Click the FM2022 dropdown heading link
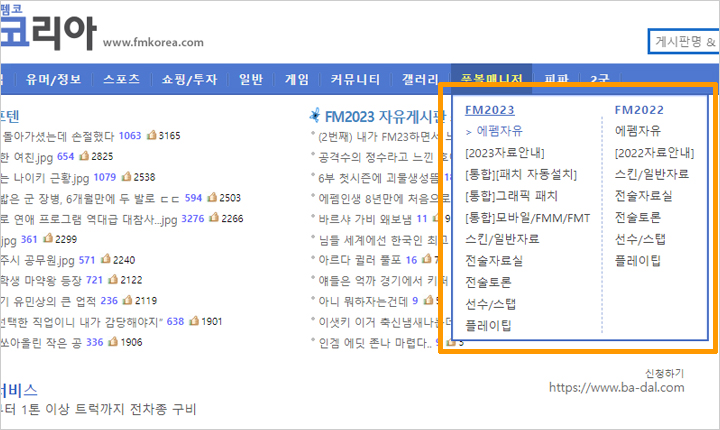Viewport: 720px width, 430px height. point(639,110)
